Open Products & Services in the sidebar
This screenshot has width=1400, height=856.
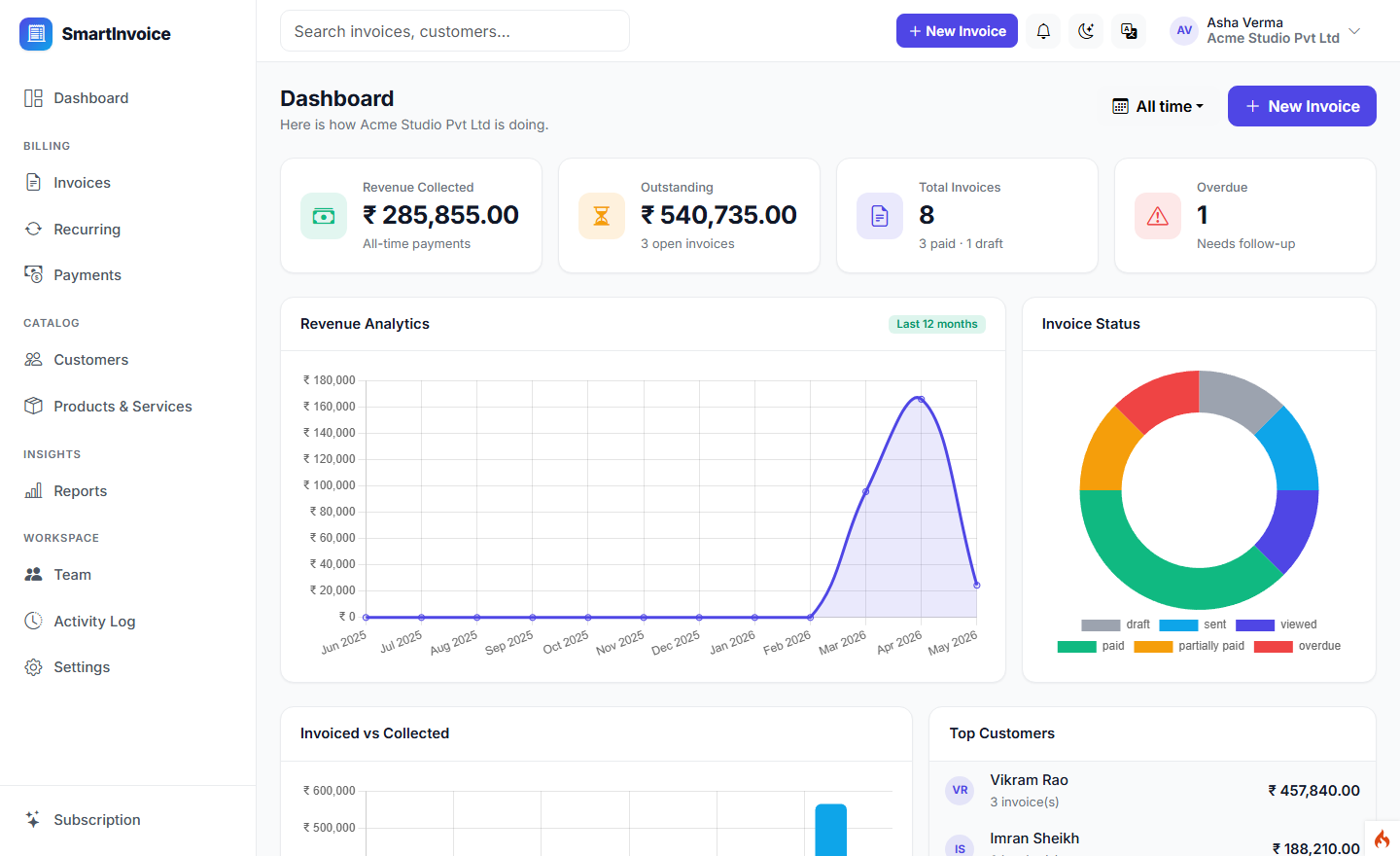(127, 407)
